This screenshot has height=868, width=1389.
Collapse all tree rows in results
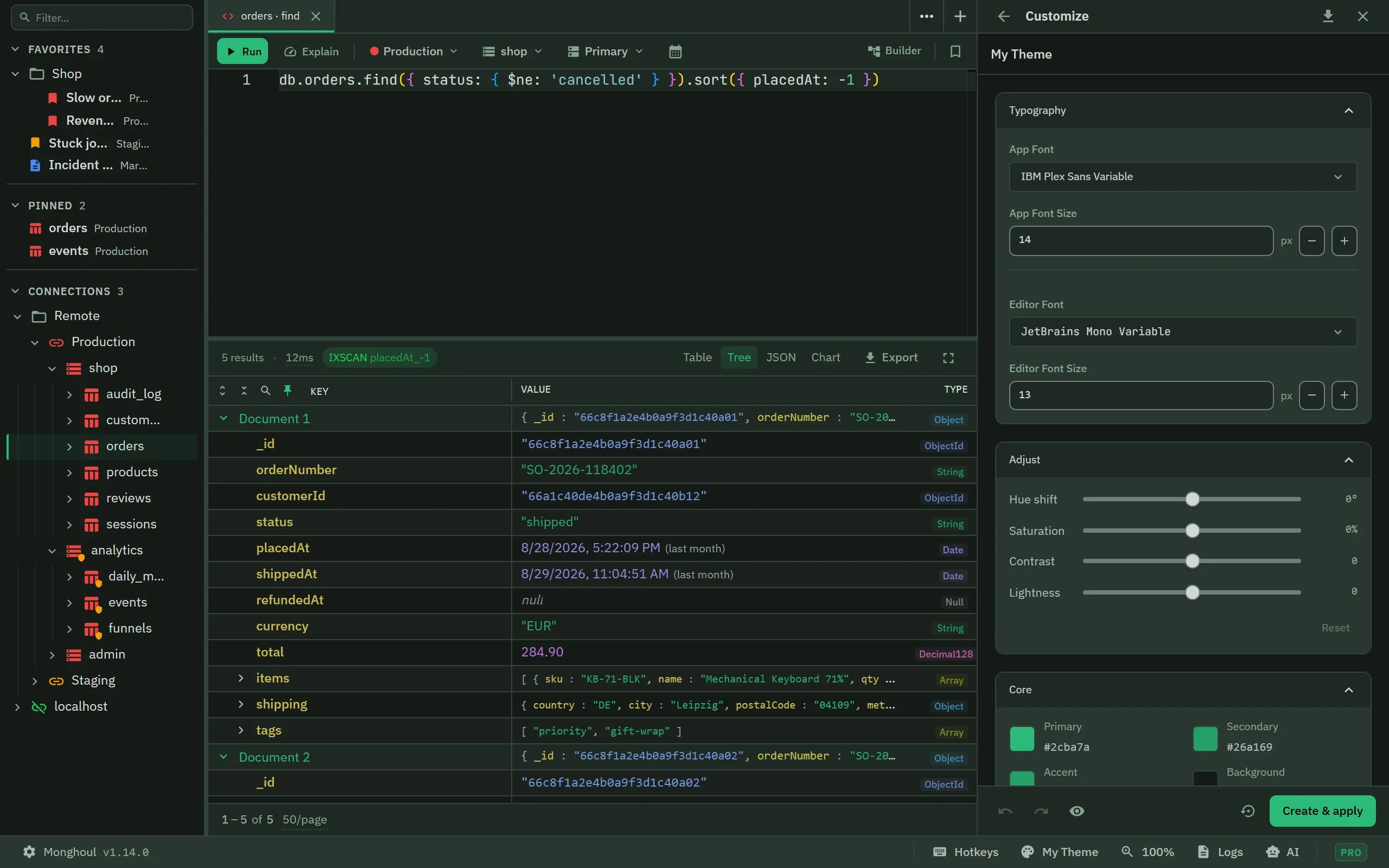point(244,391)
